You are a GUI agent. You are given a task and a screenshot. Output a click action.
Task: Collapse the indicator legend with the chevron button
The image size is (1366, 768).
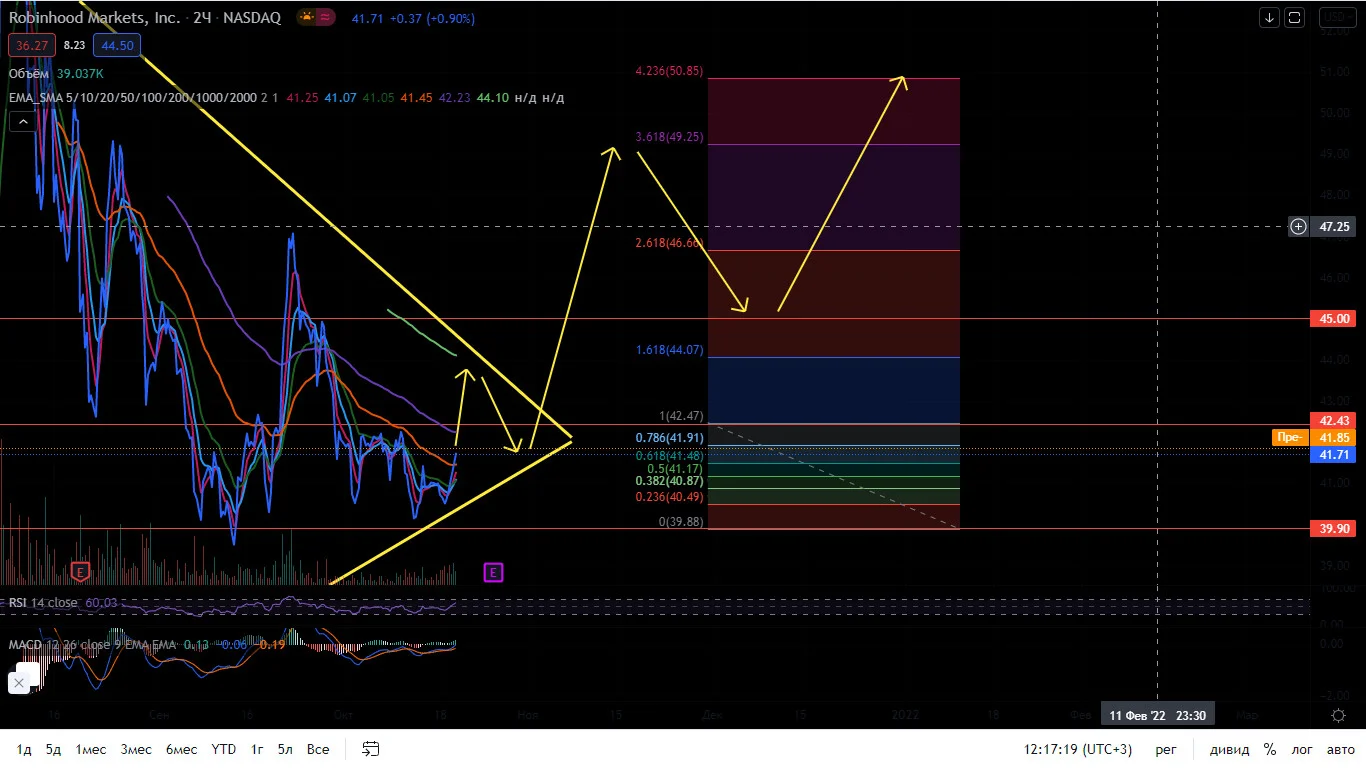click(x=21, y=121)
